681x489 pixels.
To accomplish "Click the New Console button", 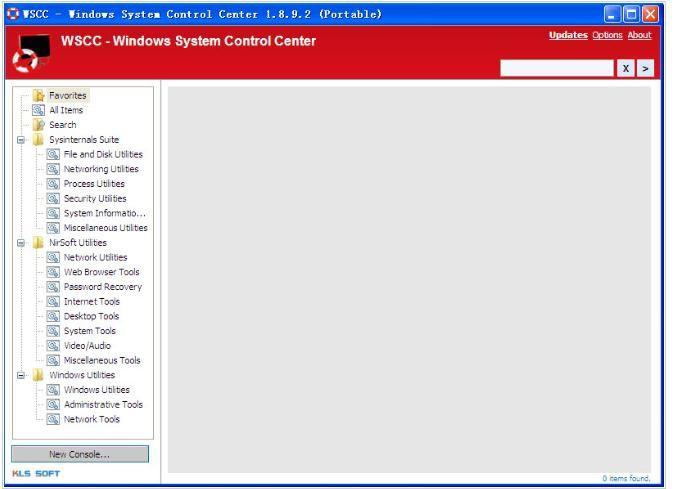I will [80, 454].
